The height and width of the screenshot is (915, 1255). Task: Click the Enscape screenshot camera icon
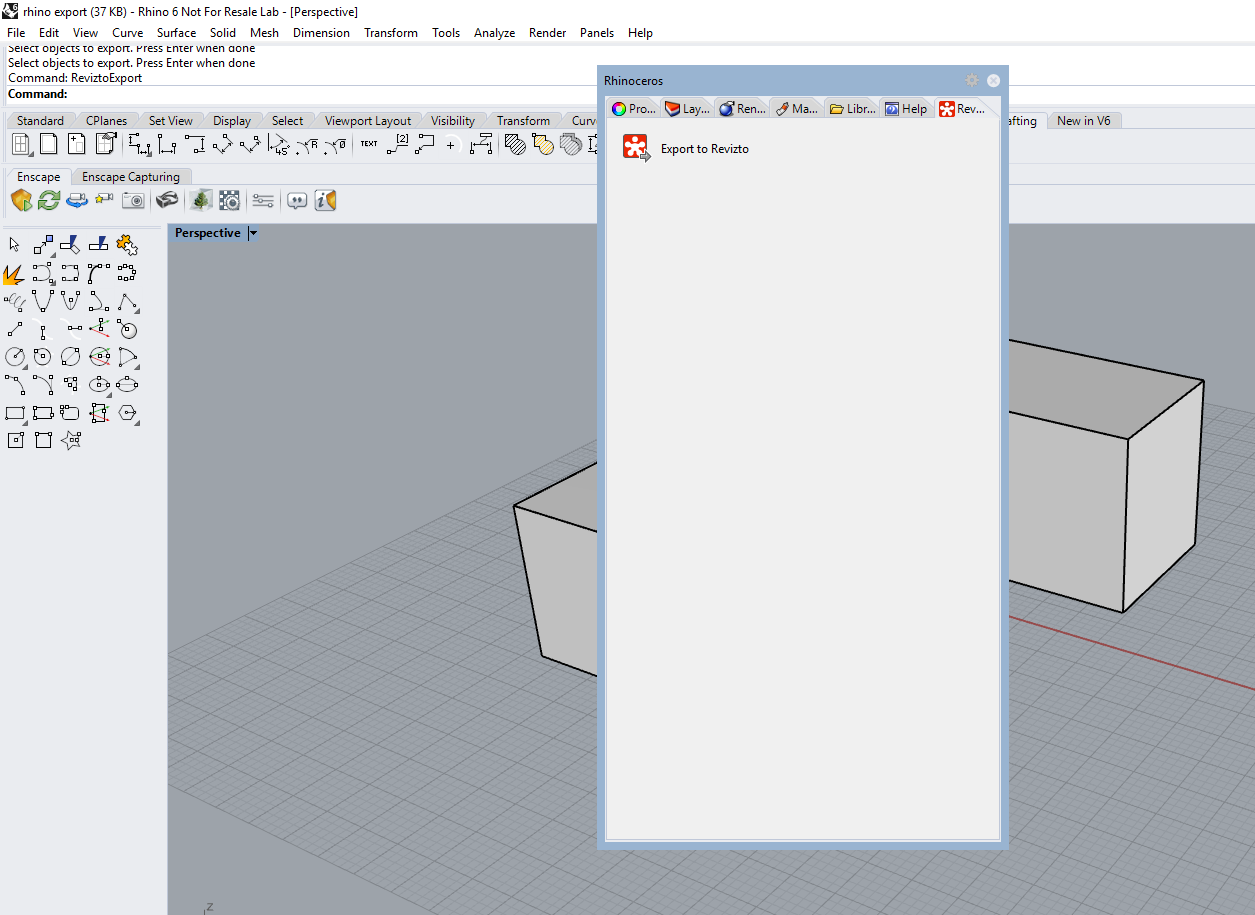pos(133,201)
